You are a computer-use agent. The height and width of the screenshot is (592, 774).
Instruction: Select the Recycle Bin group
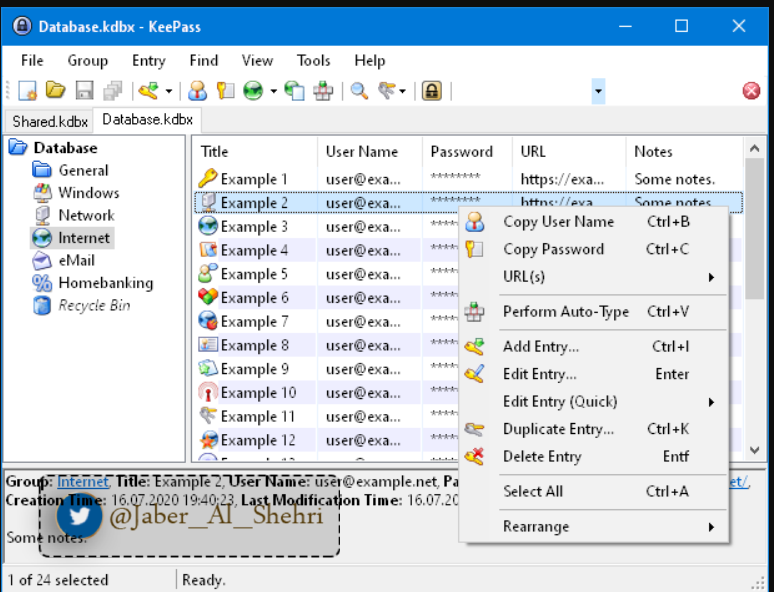tap(94, 306)
